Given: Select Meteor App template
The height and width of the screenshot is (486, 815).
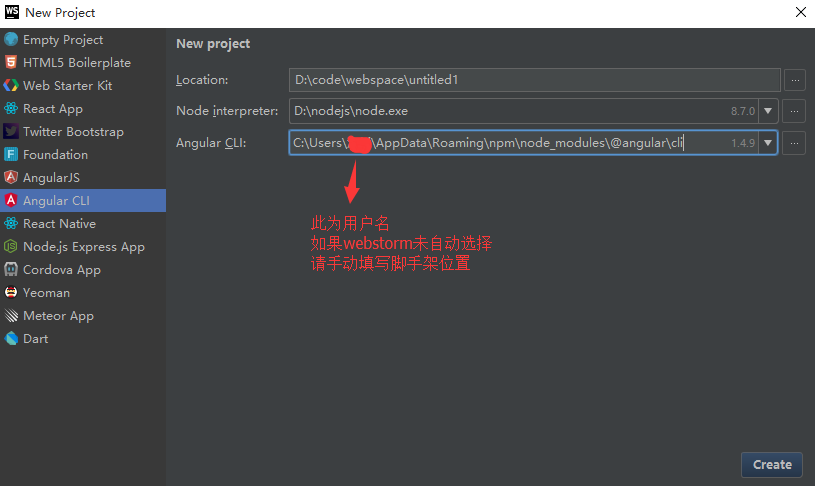Looking at the screenshot, I should 83,316.
